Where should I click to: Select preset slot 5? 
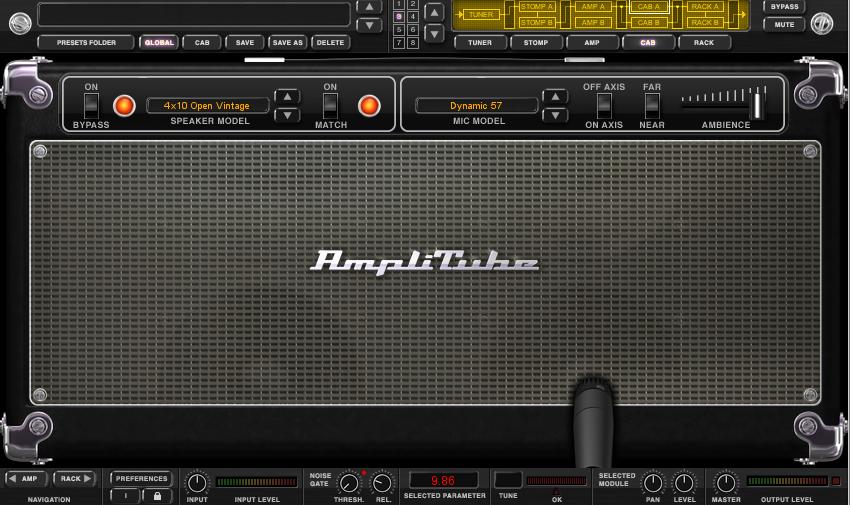click(x=399, y=30)
